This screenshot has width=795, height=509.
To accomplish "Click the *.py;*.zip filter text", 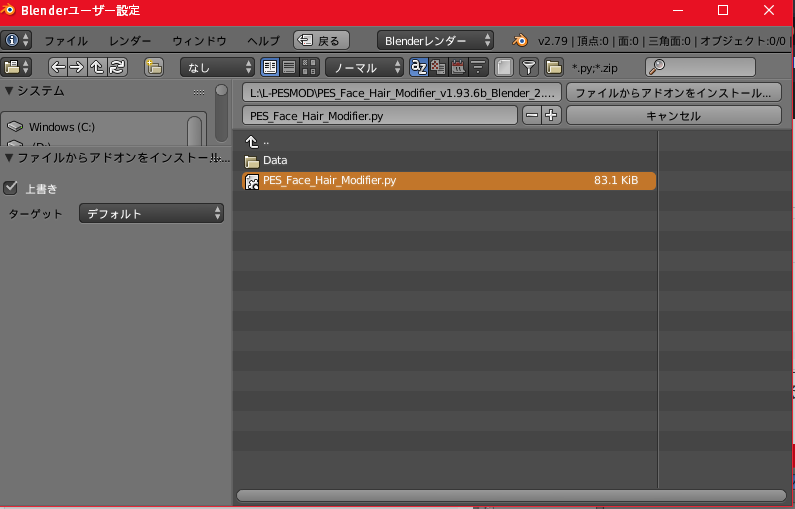I will click(x=595, y=68).
